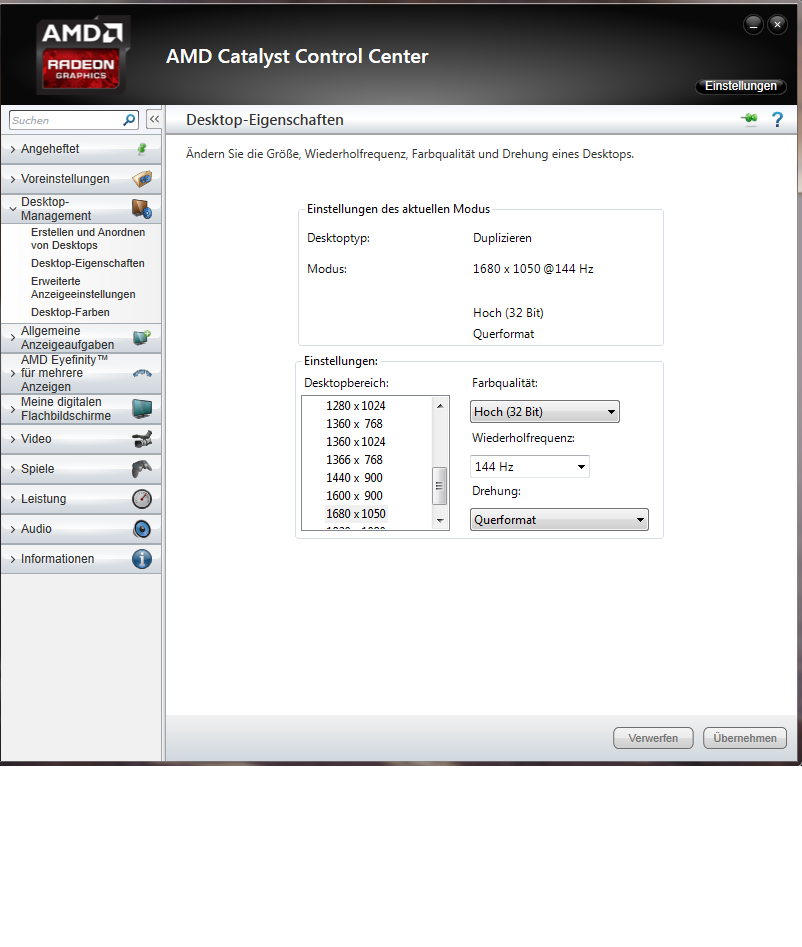
Task: Select Desktop-Eigenschaften in sidebar
Action: (88, 263)
